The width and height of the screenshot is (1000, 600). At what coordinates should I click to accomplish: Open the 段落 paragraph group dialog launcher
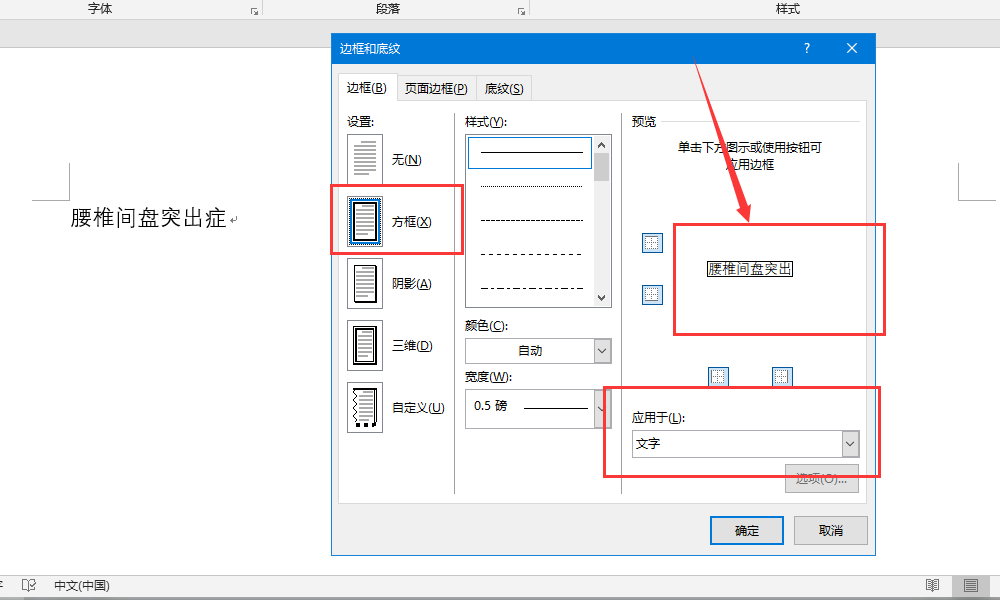point(521,11)
